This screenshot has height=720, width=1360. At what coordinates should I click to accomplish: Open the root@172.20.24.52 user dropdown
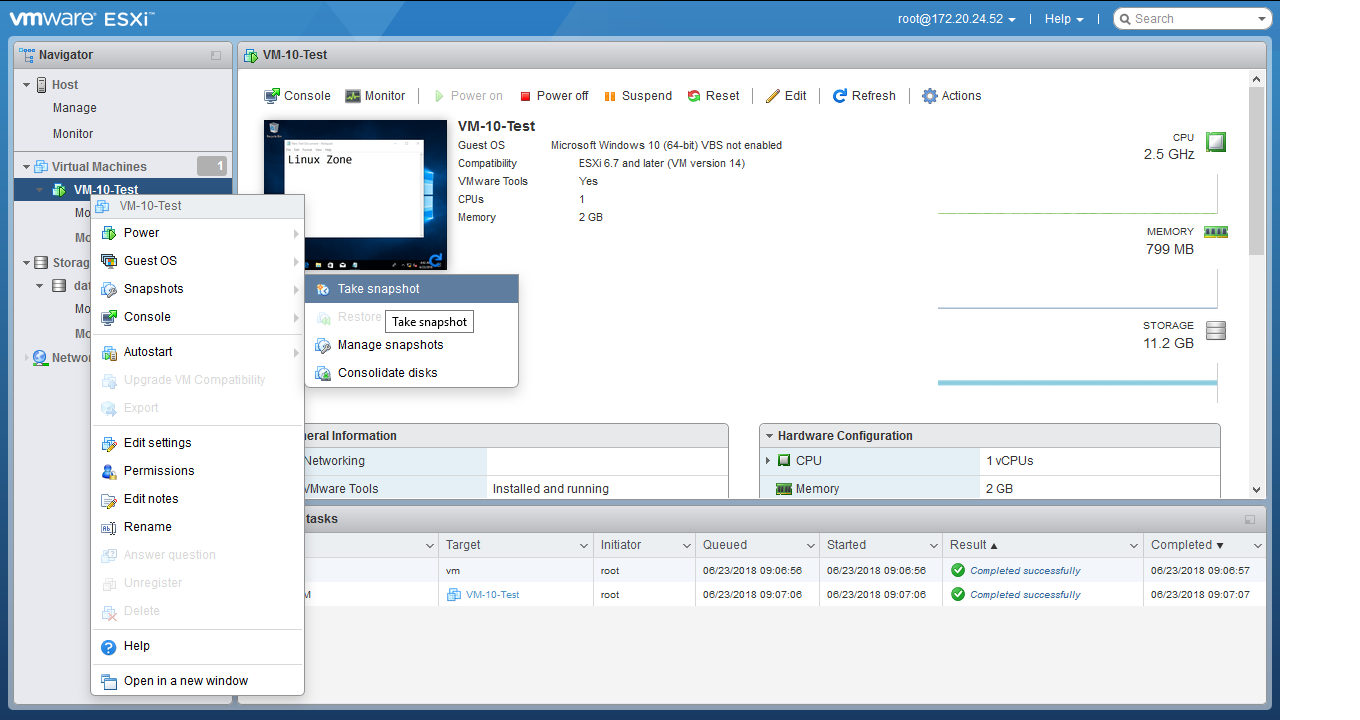pyautogui.click(x=957, y=19)
